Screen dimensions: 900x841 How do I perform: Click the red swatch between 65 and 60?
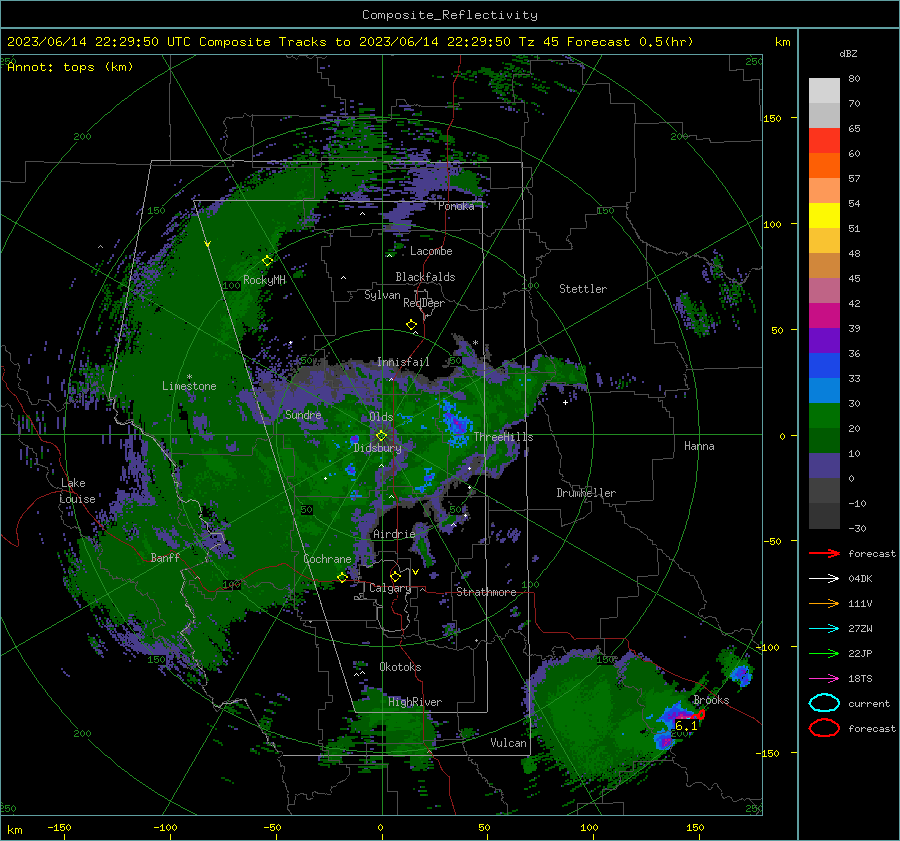tap(824, 141)
